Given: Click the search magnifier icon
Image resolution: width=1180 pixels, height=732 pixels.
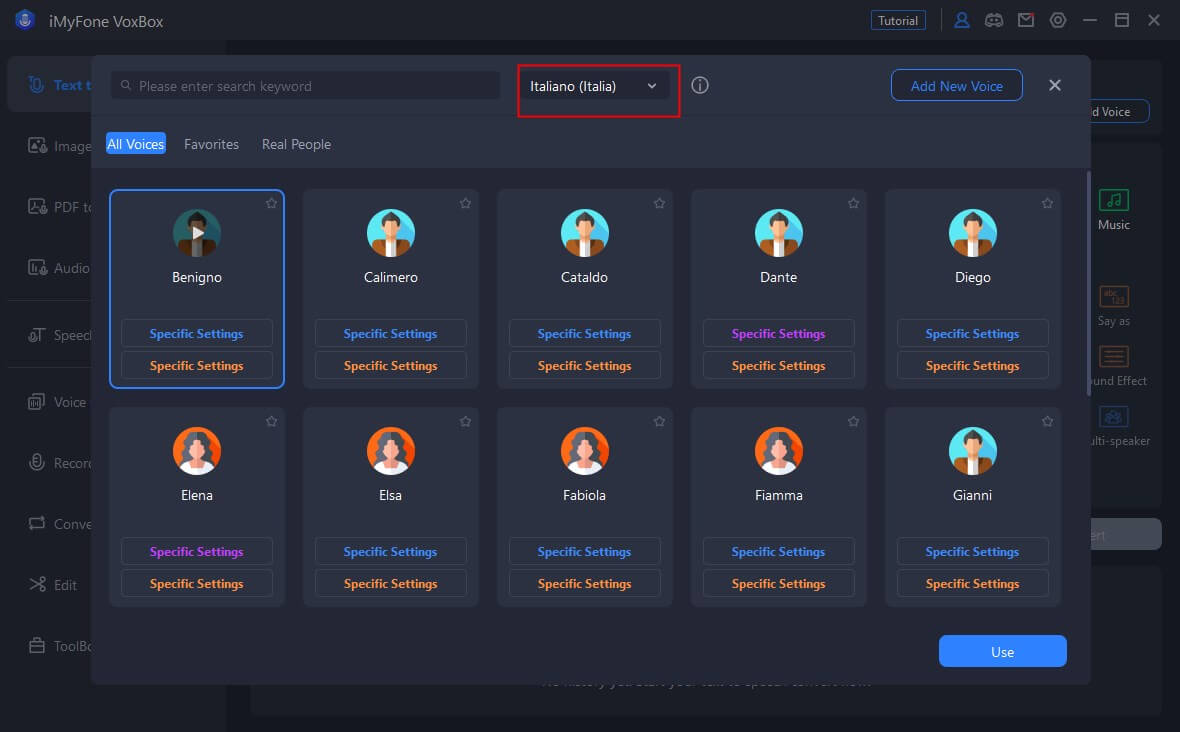Looking at the screenshot, I should (126, 86).
